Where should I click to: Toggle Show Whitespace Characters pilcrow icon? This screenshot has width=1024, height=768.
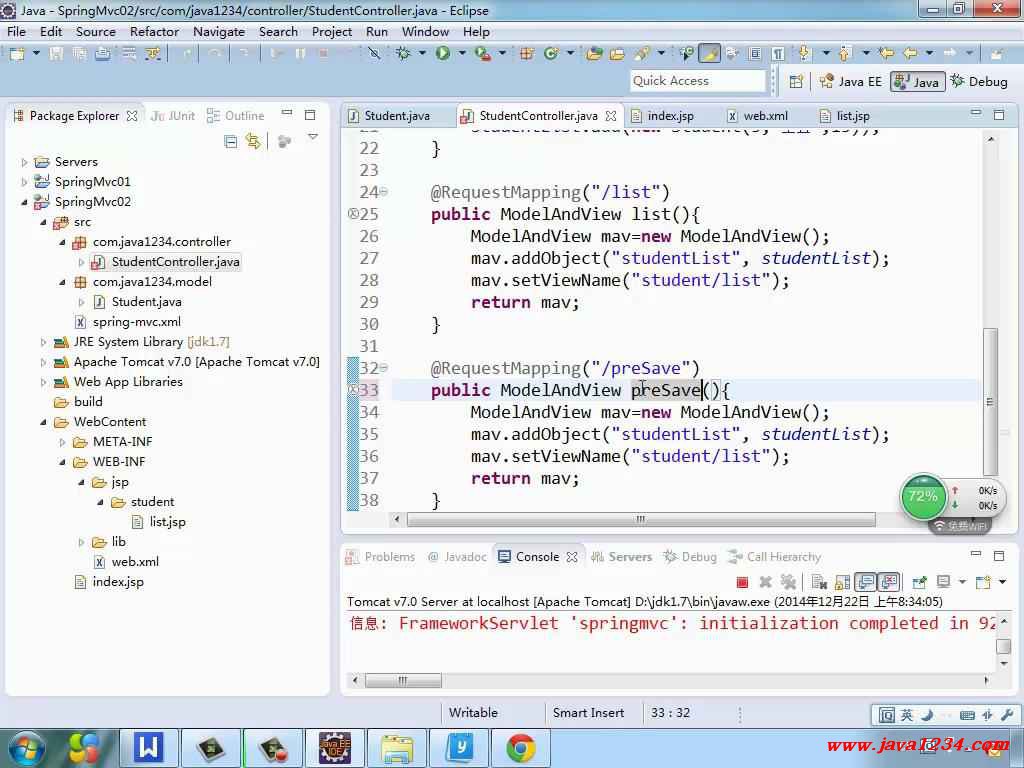click(777, 54)
